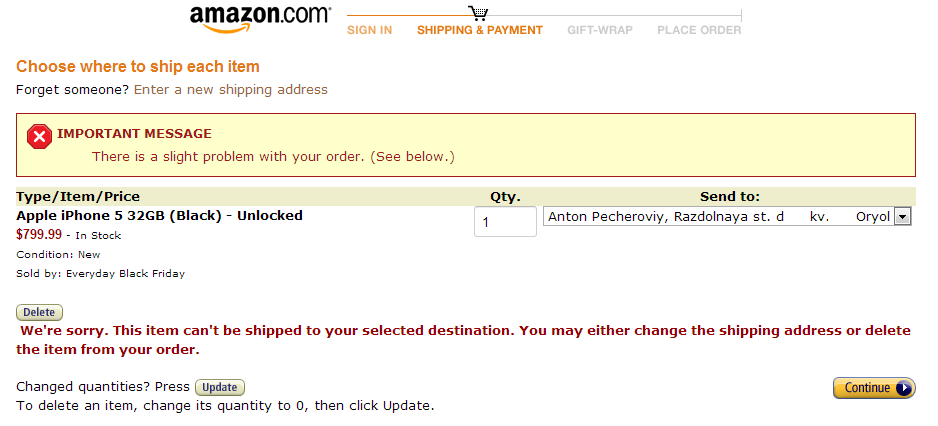This screenshot has height=426, width=938.
Task: Click the IMPORTANT MESSAGE heading
Action: pyautogui.click(x=135, y=133)
